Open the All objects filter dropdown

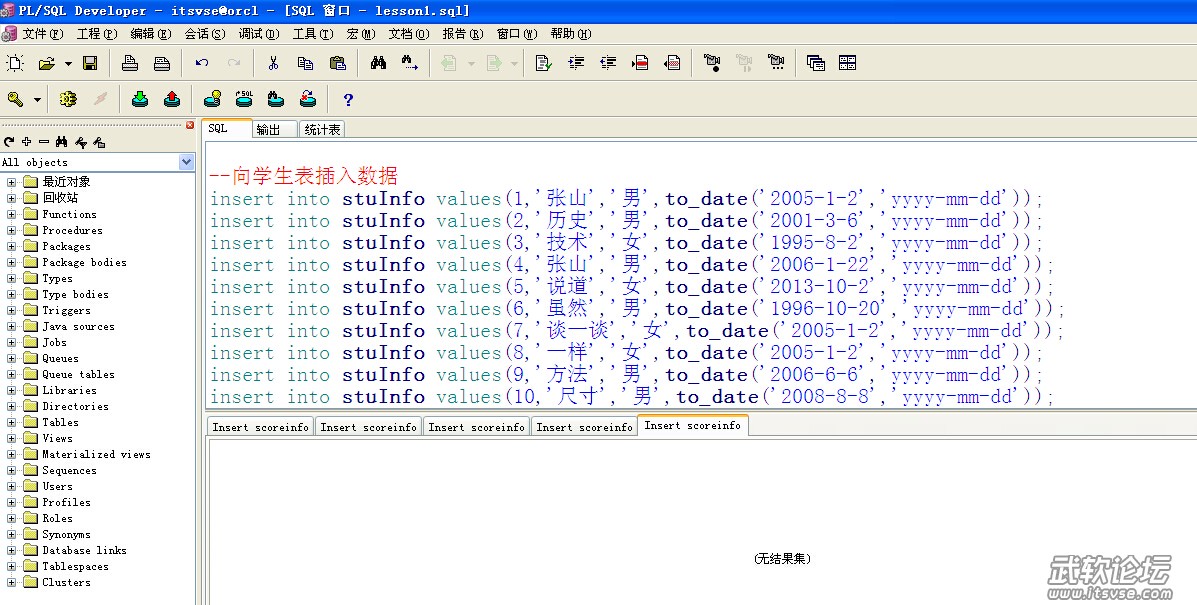[x=186, y=162]
